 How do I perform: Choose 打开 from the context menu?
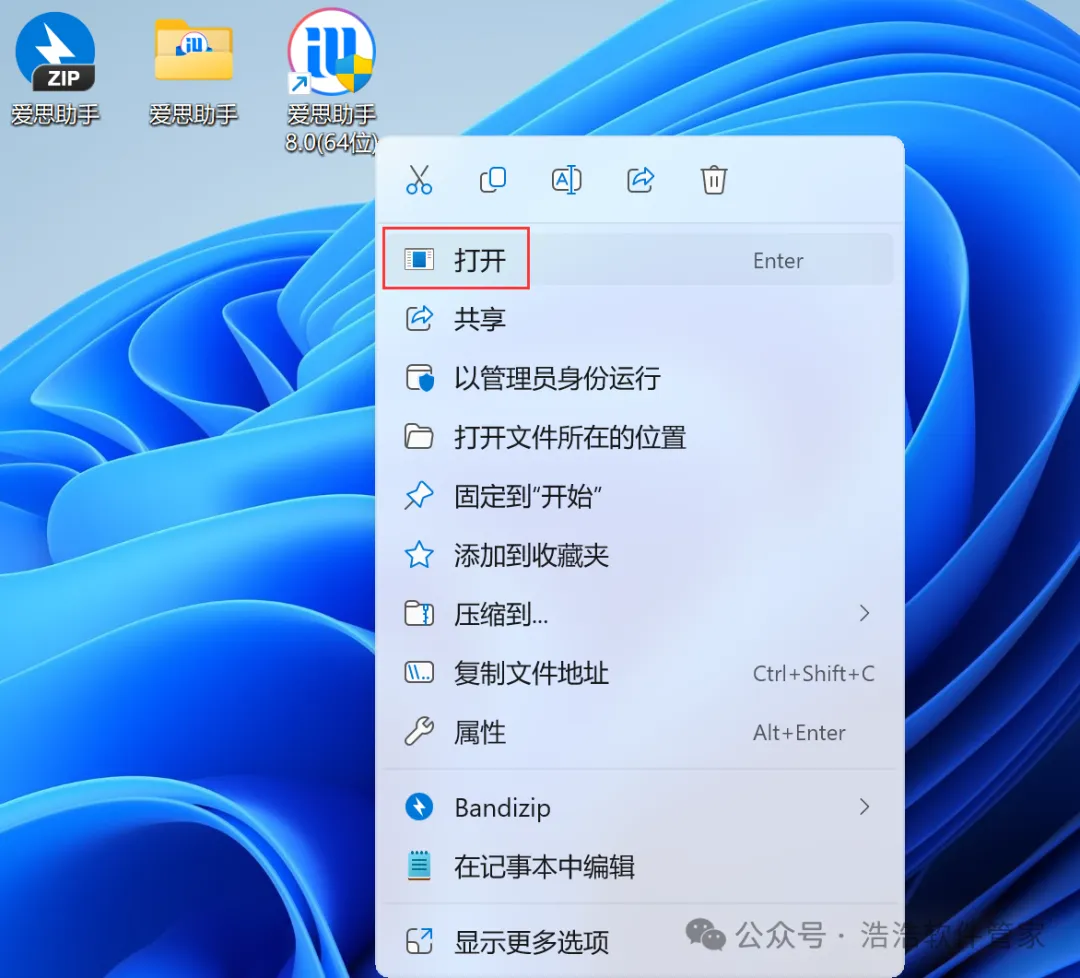pyautogui.click(x=638, y=260)
